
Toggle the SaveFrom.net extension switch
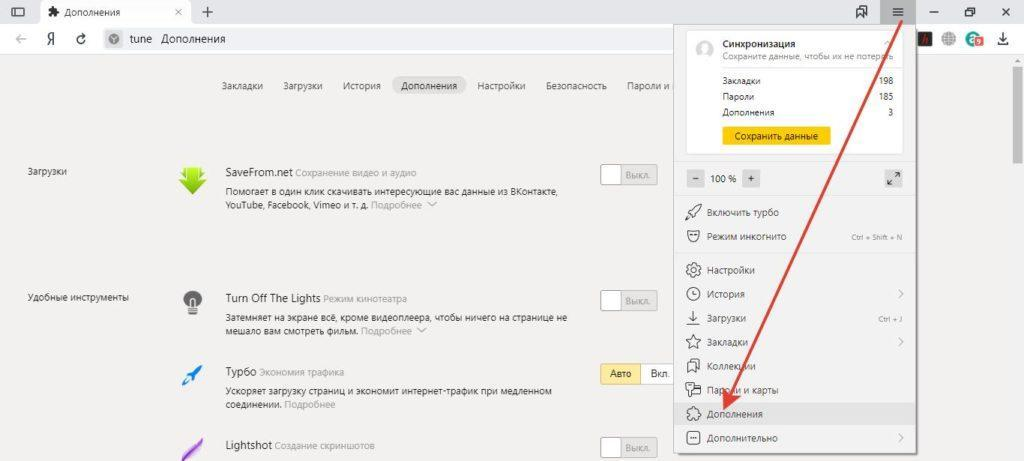pyautogui.click(x=628, y=174)
